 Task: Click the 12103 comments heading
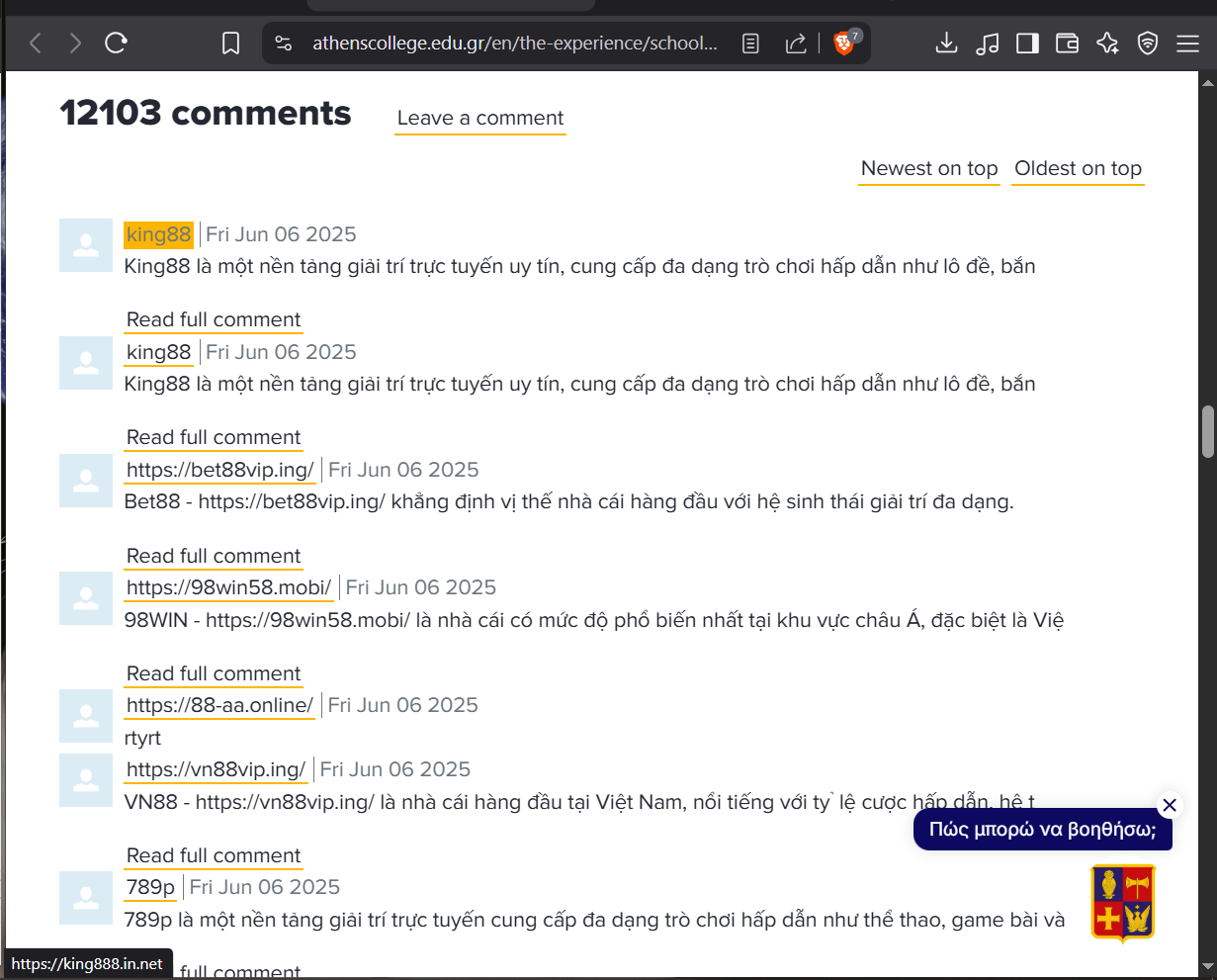tap(206, 113)
